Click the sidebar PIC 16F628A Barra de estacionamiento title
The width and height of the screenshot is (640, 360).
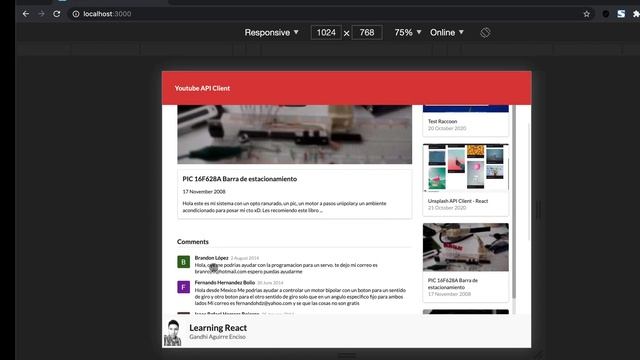[453, 284]
